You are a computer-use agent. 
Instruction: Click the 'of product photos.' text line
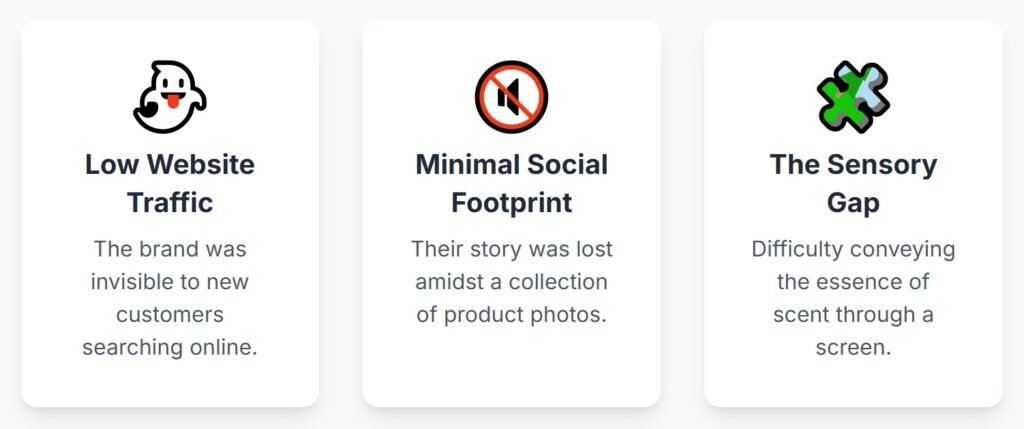pos(511,315)
